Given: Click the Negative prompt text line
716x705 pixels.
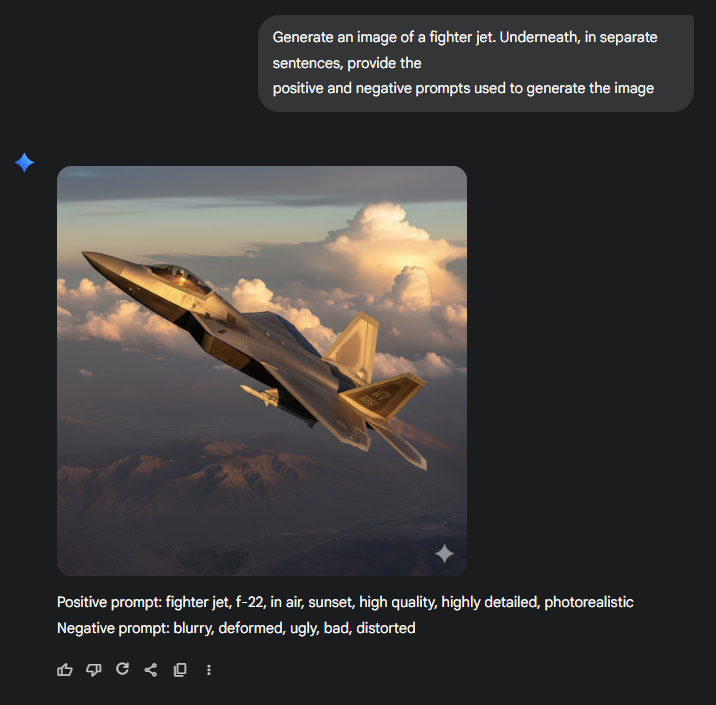Looking at the screenshot, I should (x=236, y=628).
